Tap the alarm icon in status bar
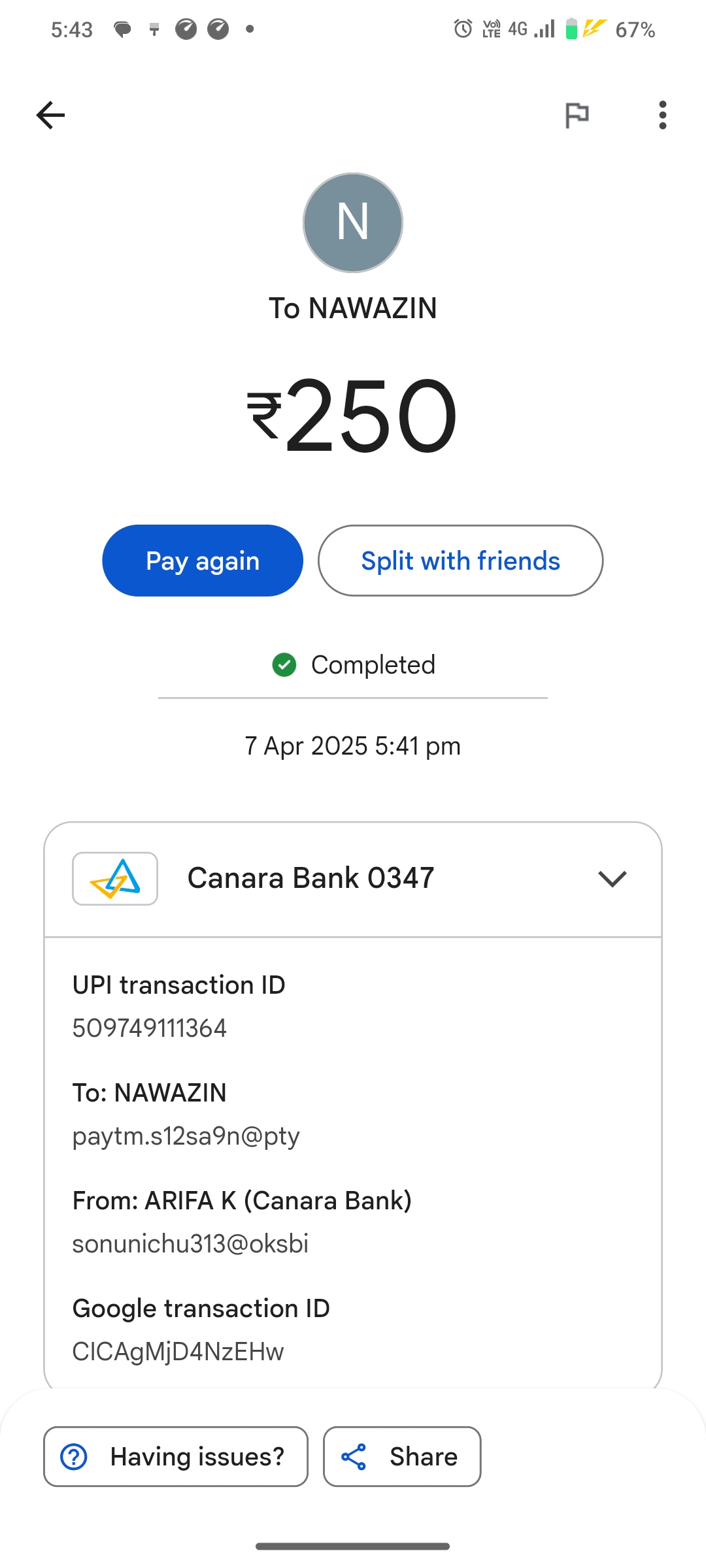This screenshot has width=706, height=1568. (x=463, y=29)
